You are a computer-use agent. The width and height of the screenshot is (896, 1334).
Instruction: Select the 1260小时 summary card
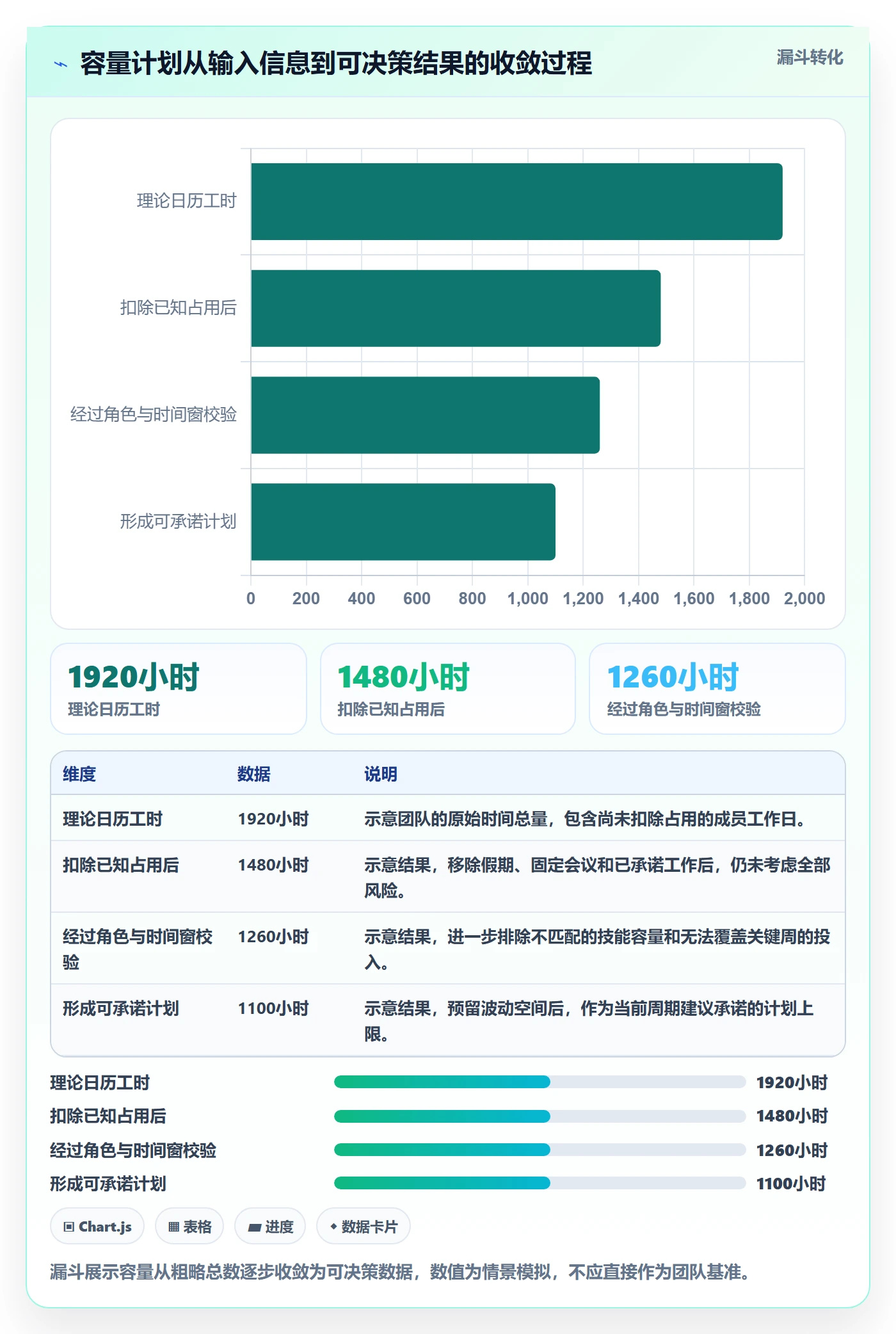pyautogui.click(x=717, y=689)
